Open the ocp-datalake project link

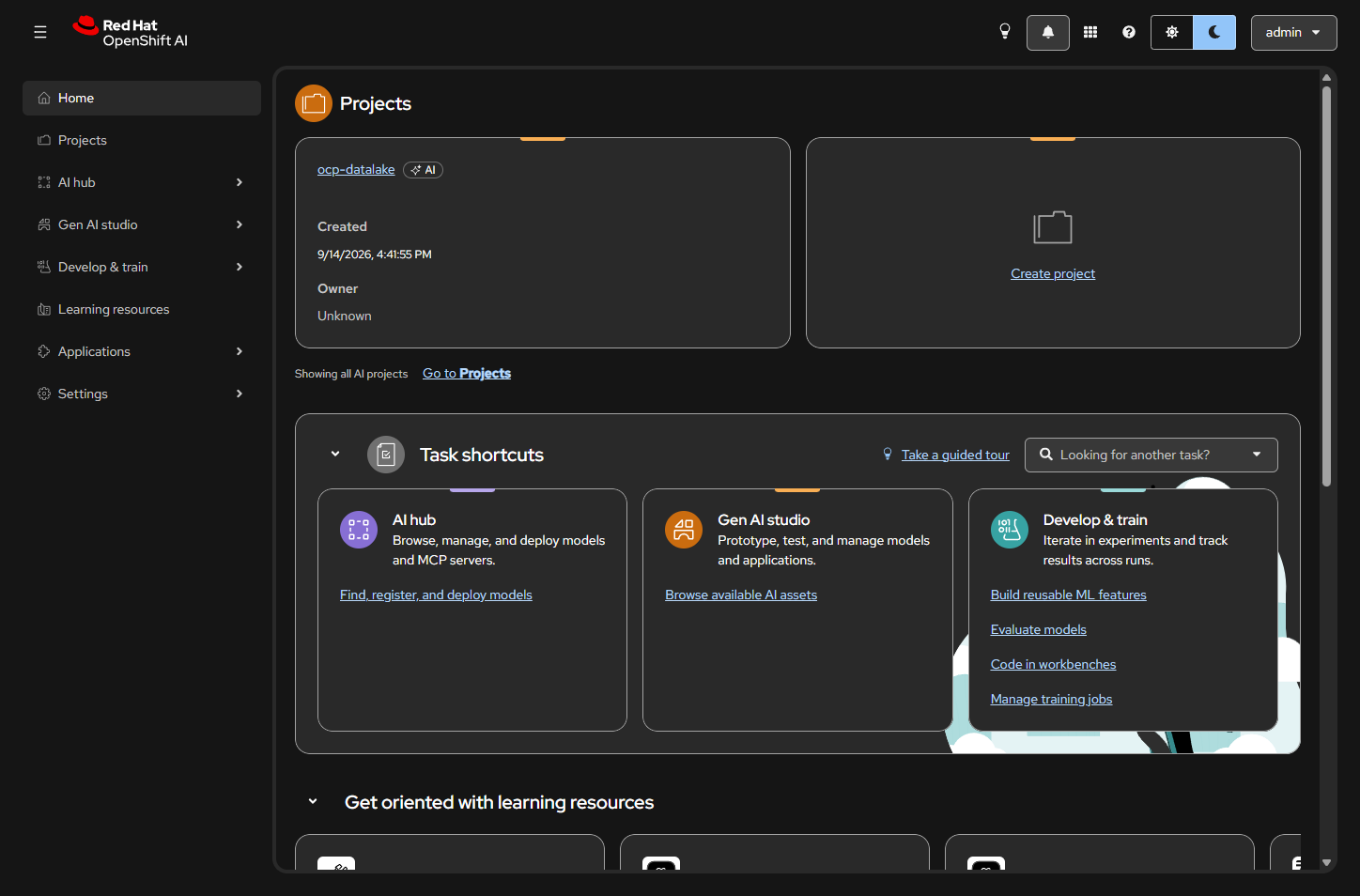point(356,170)
